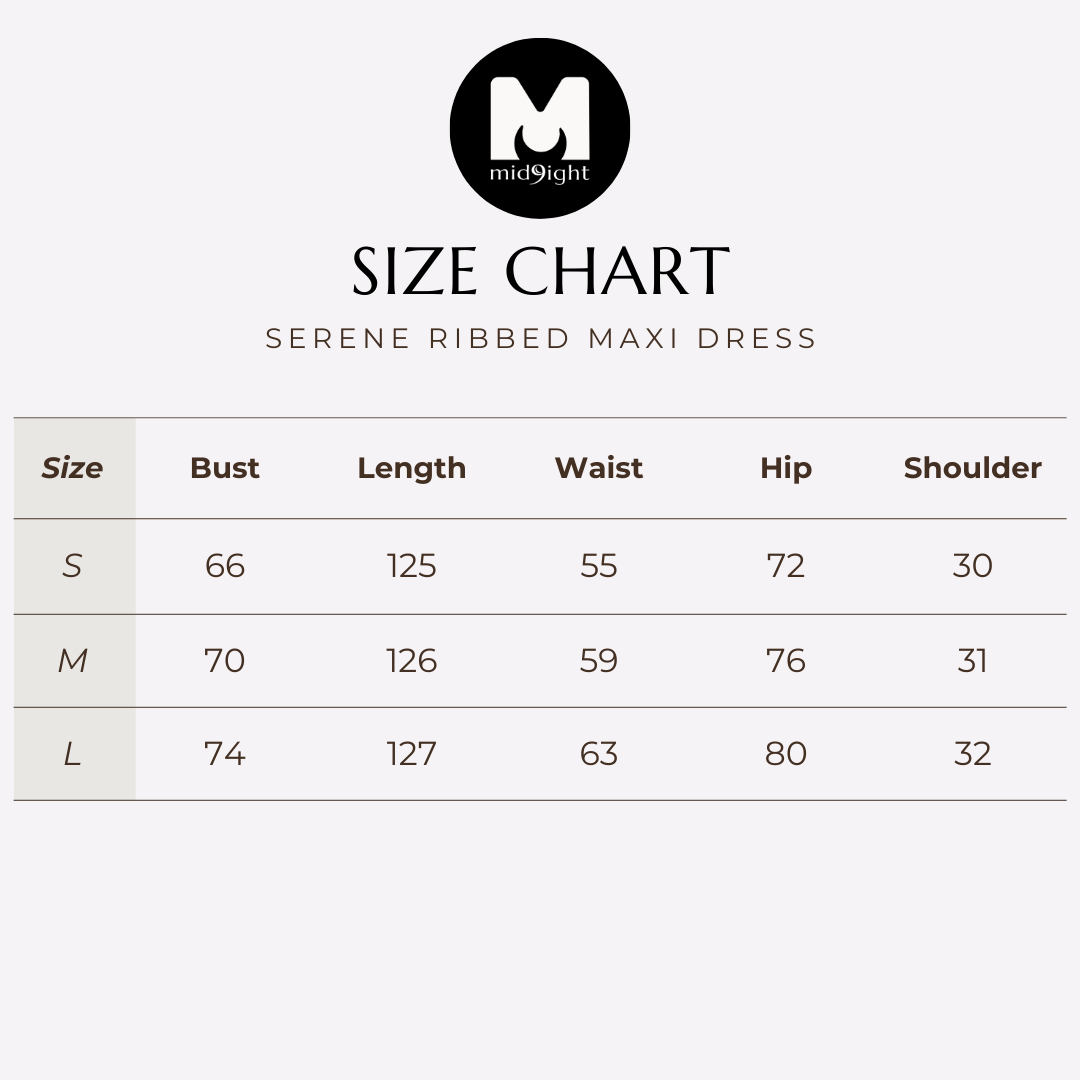Click bust value 66 for size S

click(225, 566)
